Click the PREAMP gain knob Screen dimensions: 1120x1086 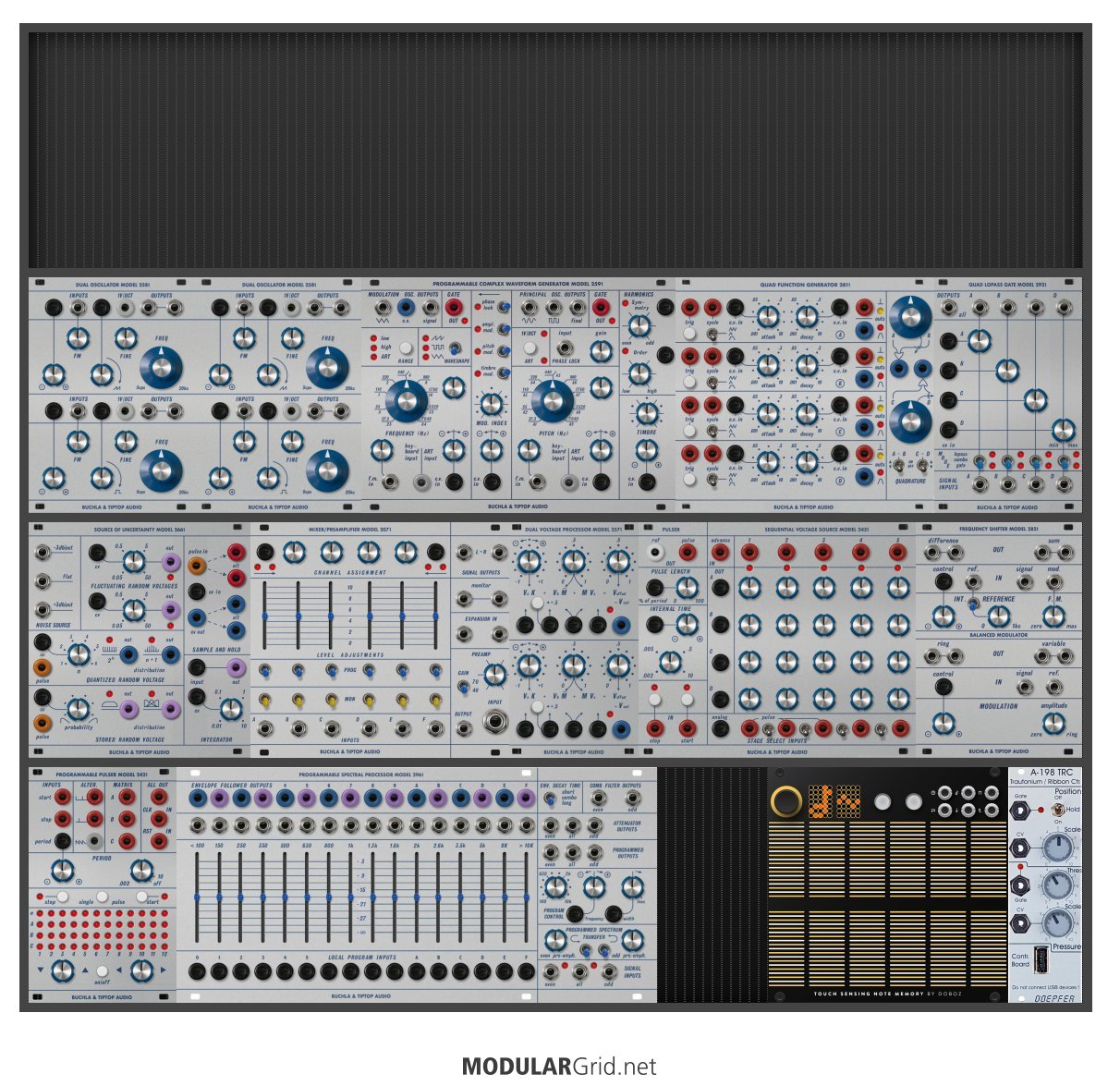[495, 676]
